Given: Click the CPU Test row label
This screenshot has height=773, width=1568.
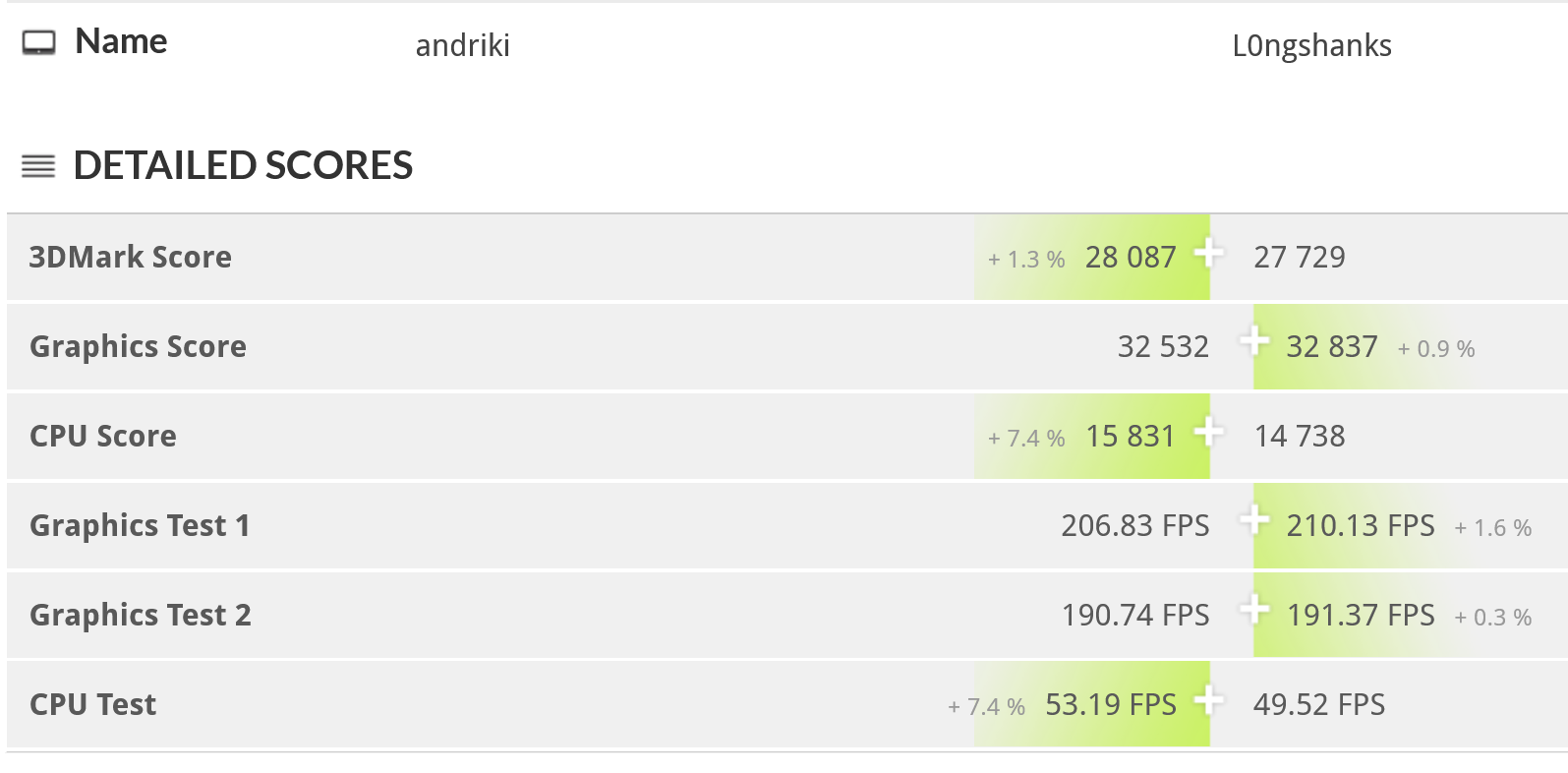Looking at the screenshot, I should (92, 704).
